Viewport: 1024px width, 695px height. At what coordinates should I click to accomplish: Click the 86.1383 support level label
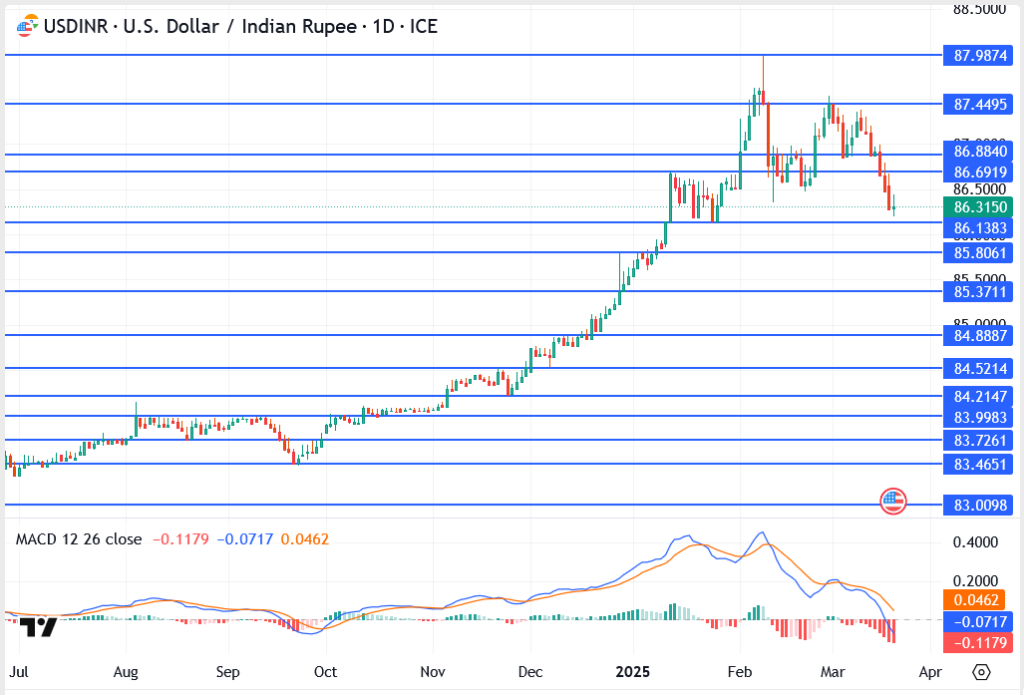978,229
